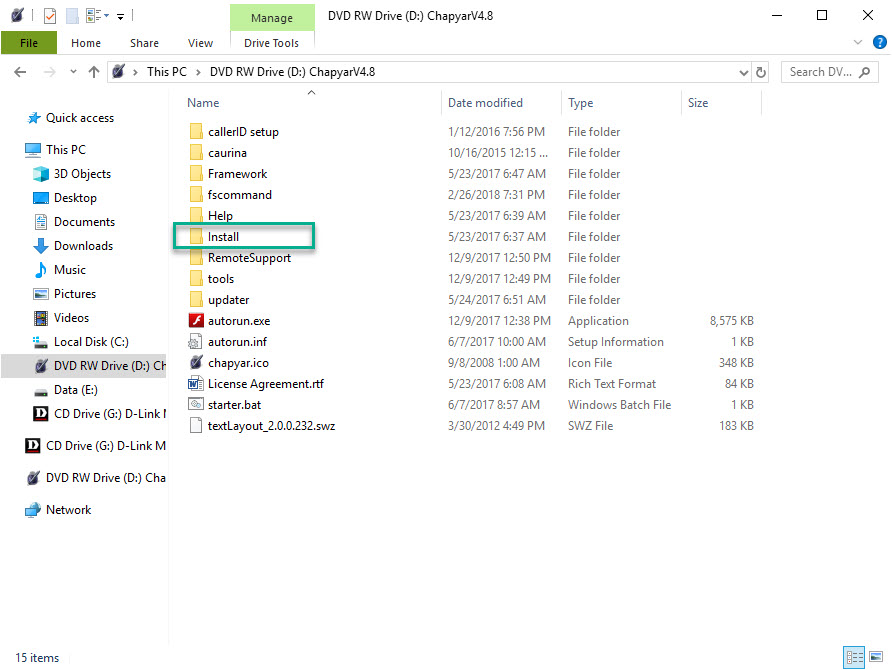
Task: Sort by Name column header
Action: [203, 102]
